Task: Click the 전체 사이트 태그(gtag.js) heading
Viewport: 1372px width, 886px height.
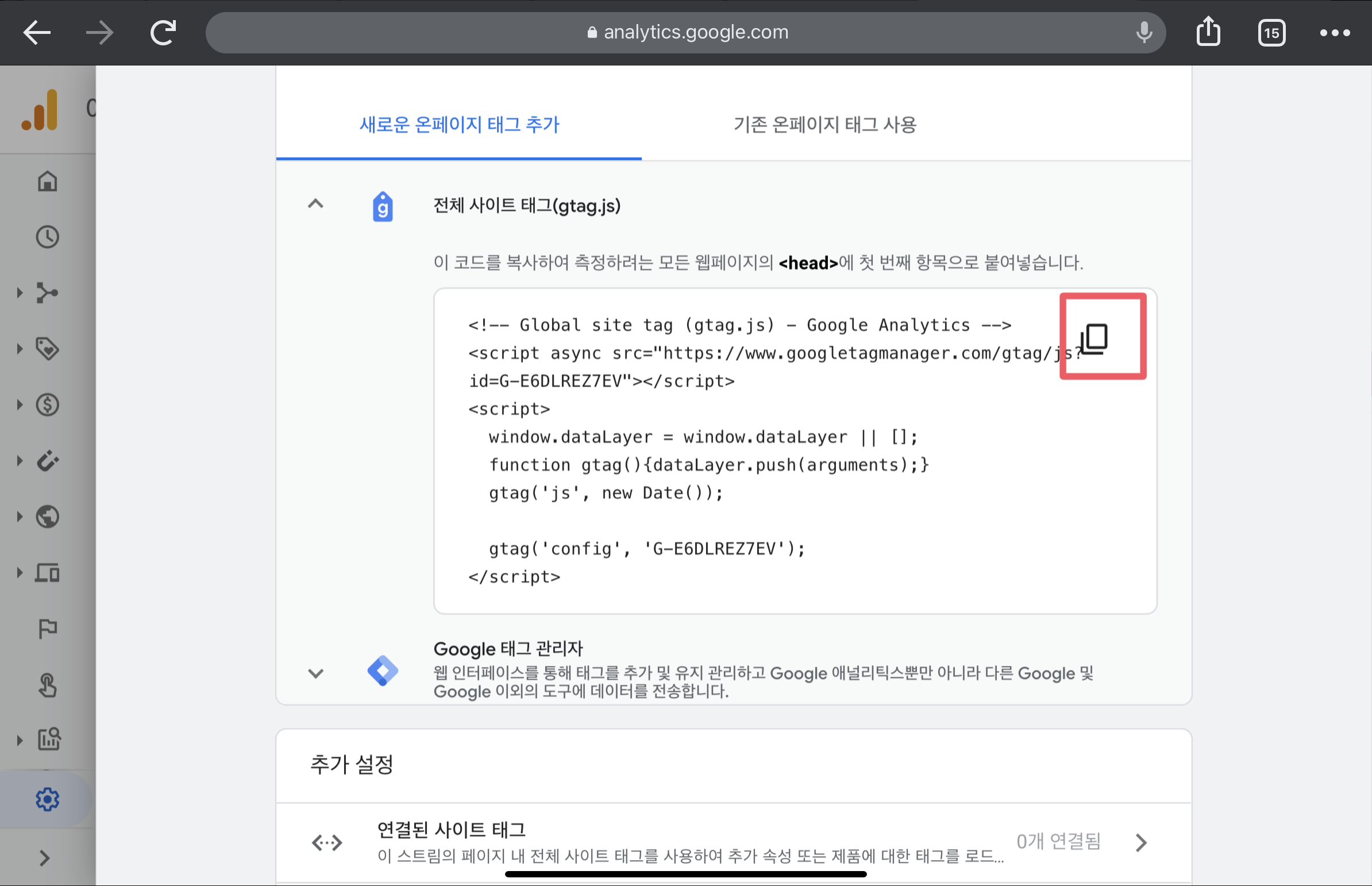Action: [x=527, y=206]
